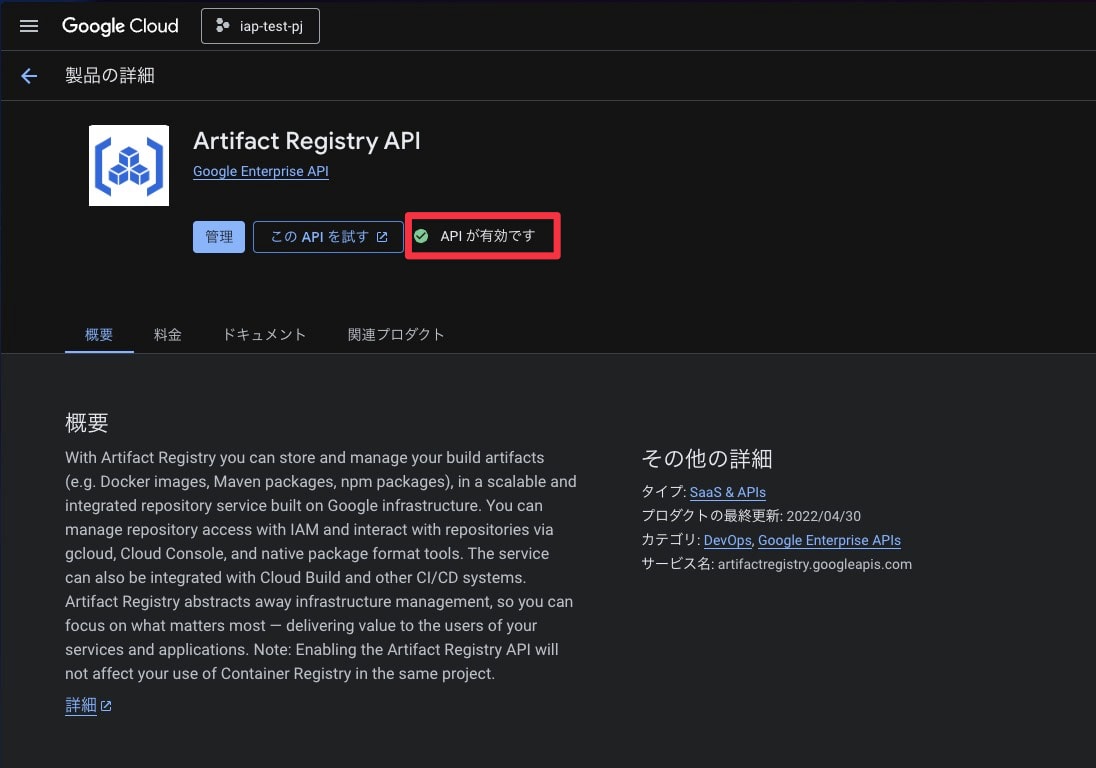Click the artifactregistry.googleapis.com service name
The width and height of the screenshot is (1096, 768).
click(814, 564)
